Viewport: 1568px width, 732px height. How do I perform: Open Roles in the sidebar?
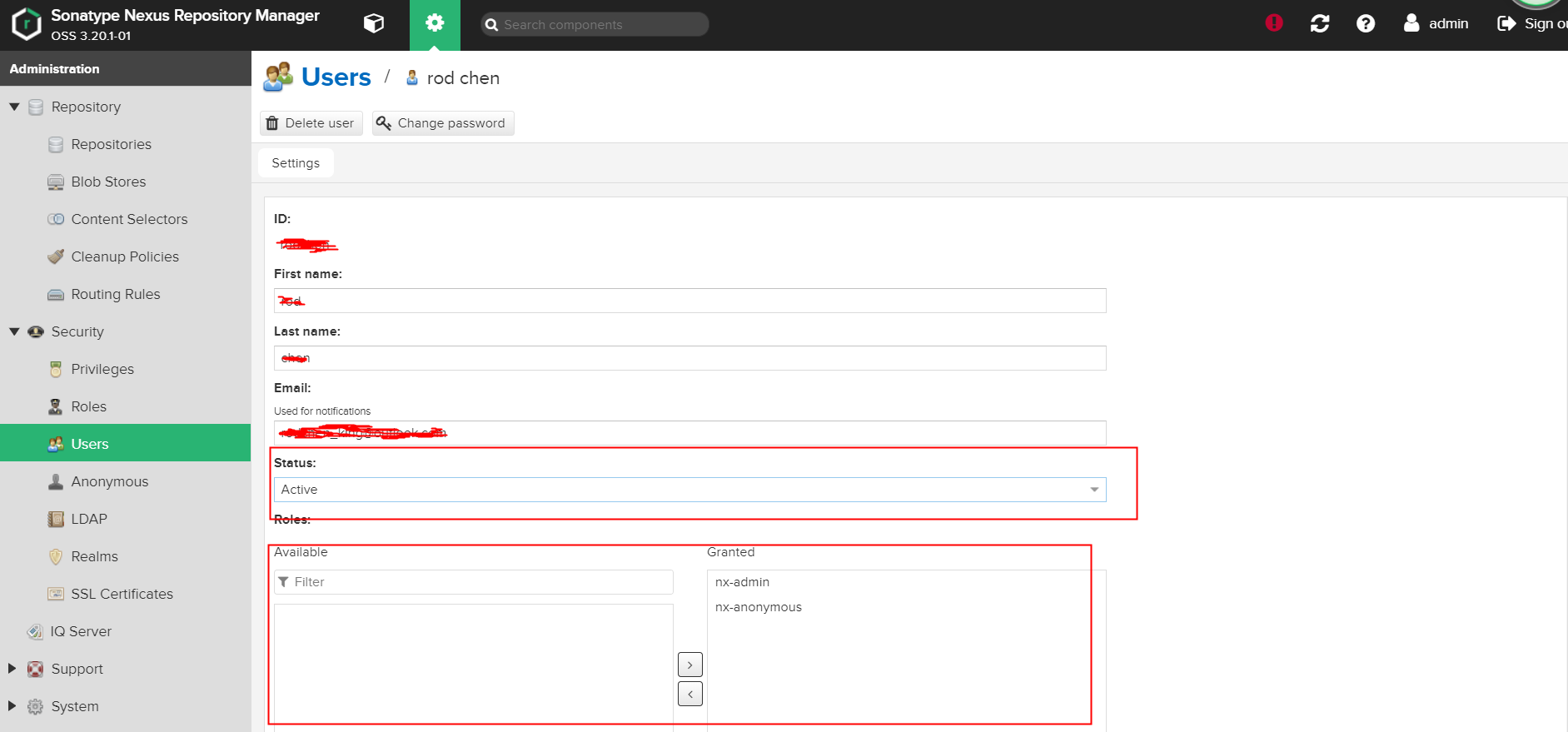[x=125, y=406]
